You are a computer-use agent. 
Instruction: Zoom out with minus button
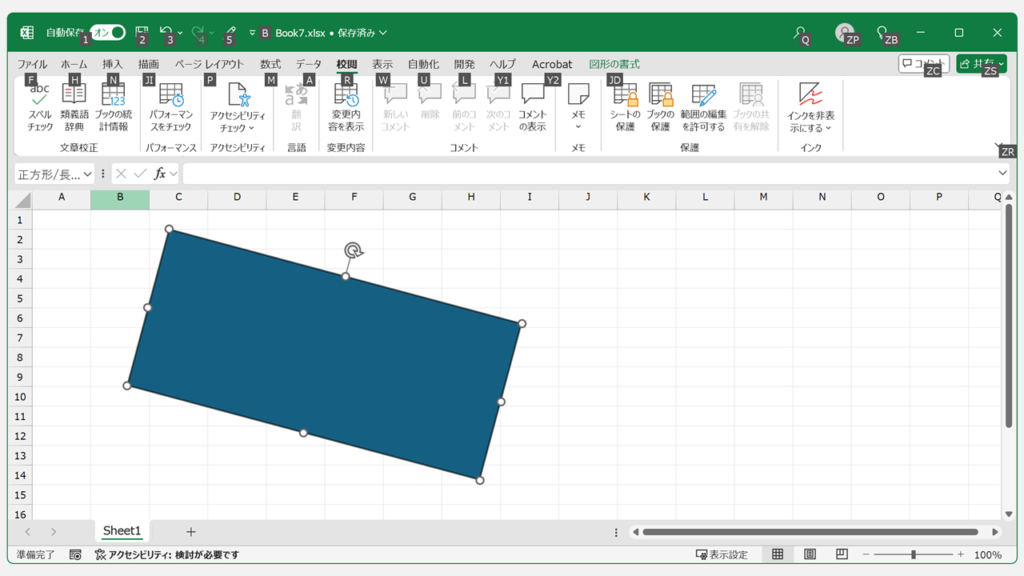pos(866,554)
